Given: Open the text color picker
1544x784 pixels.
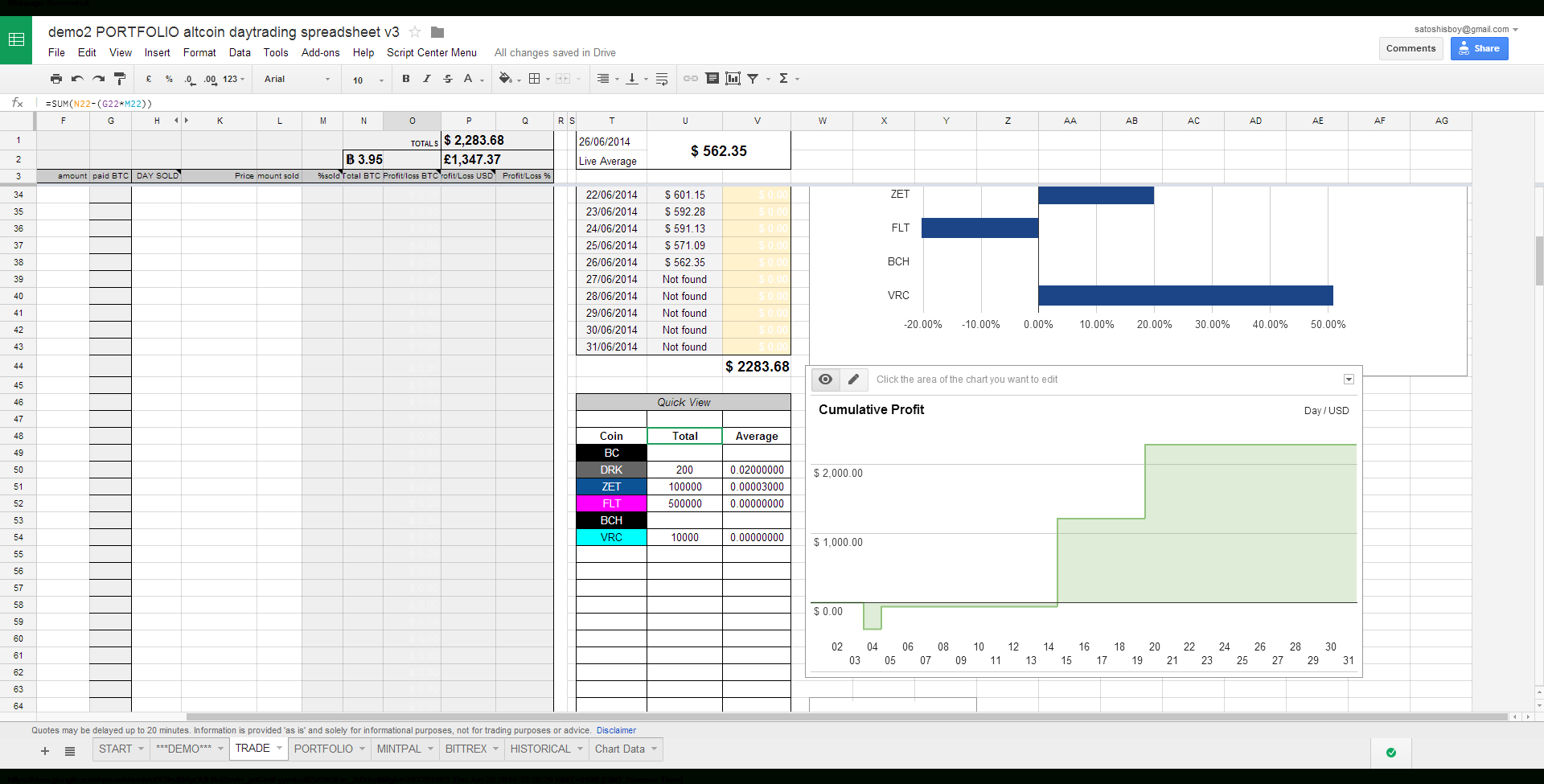Looking at the screenshot, I should tap(470, 79).
